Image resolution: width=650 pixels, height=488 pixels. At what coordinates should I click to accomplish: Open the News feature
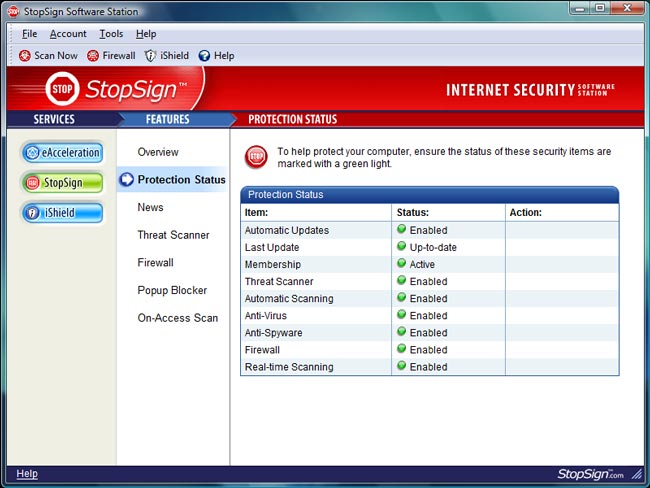pos(150,207)
